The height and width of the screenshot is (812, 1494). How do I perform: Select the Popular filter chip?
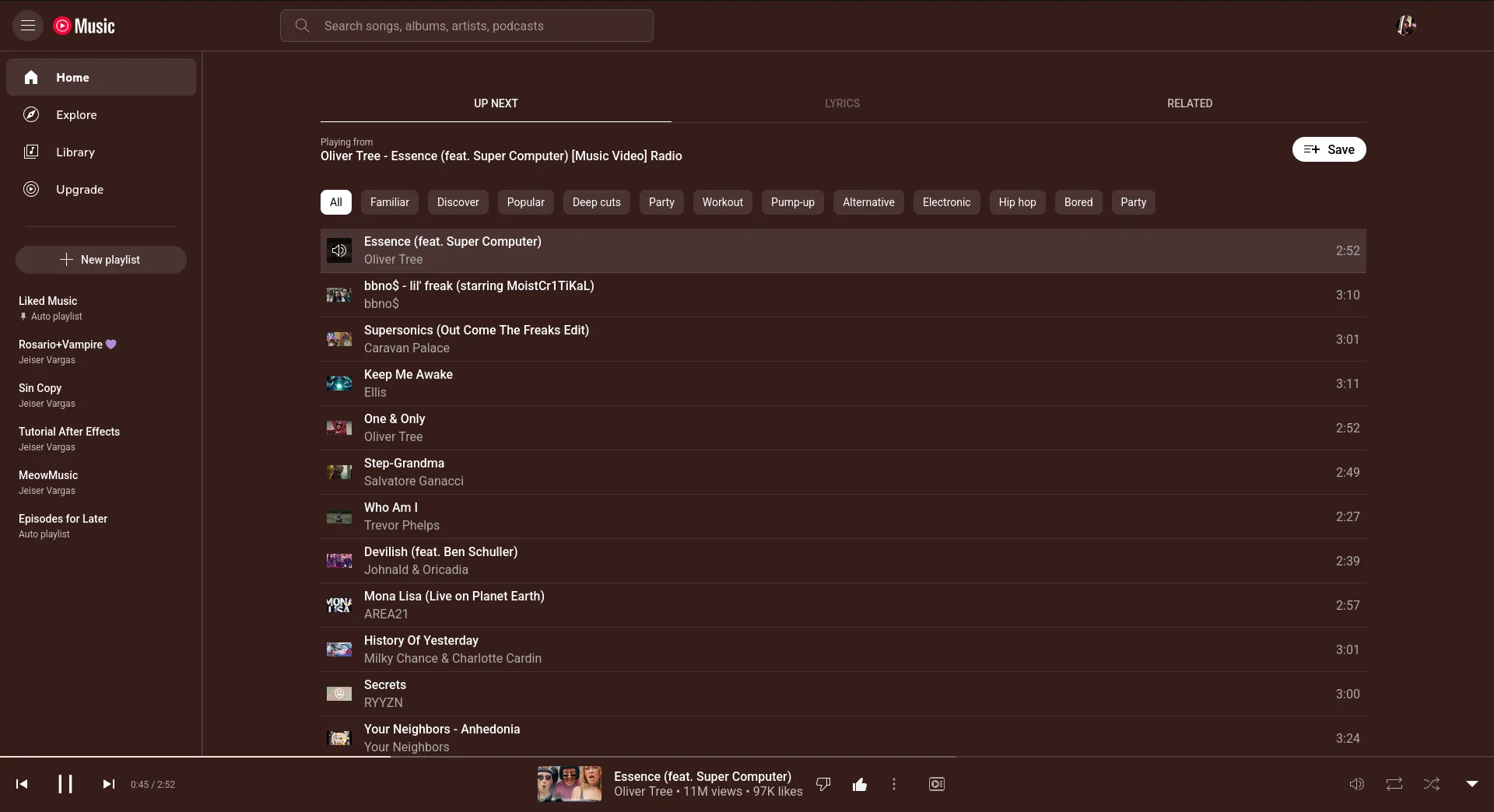pos(526,202)
